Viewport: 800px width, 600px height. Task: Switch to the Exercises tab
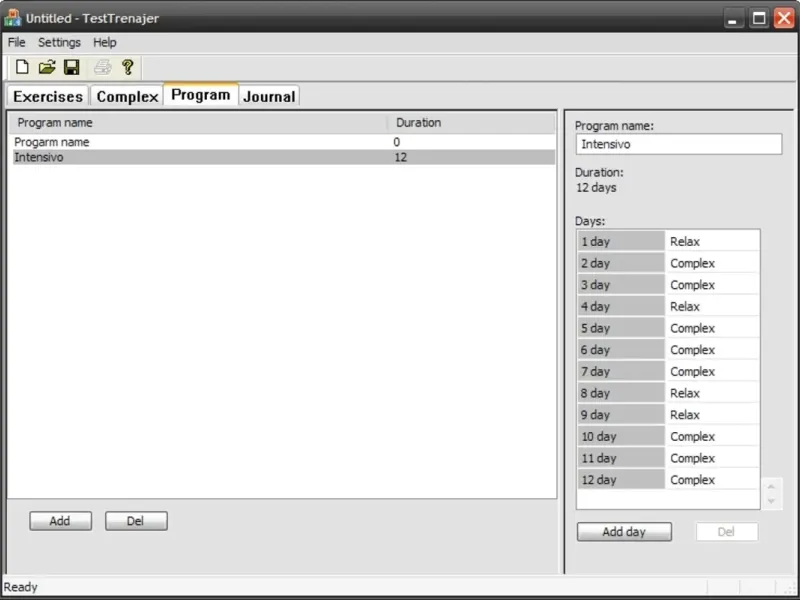(48, 96)
